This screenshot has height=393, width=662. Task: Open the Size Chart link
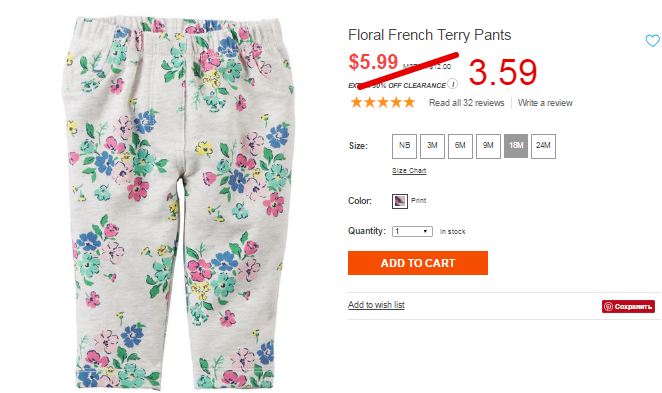(x=409, y=171)
